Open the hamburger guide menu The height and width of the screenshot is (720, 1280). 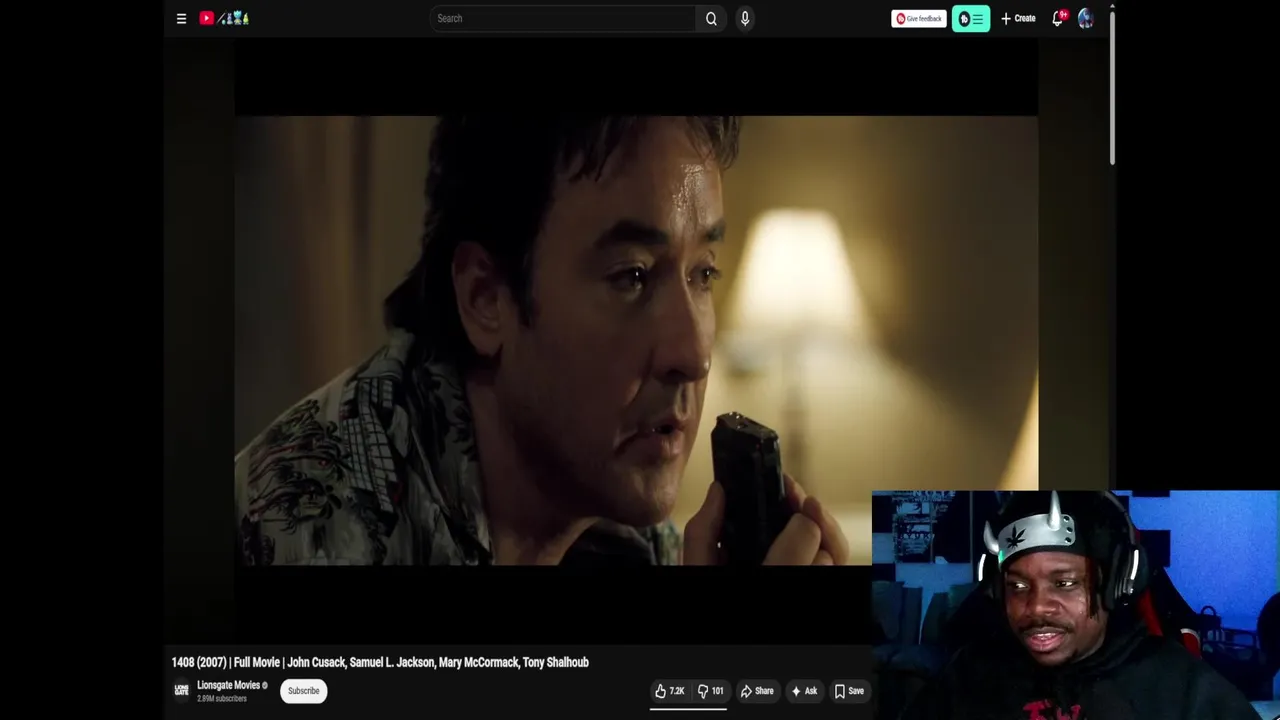[x=181, y=18]
